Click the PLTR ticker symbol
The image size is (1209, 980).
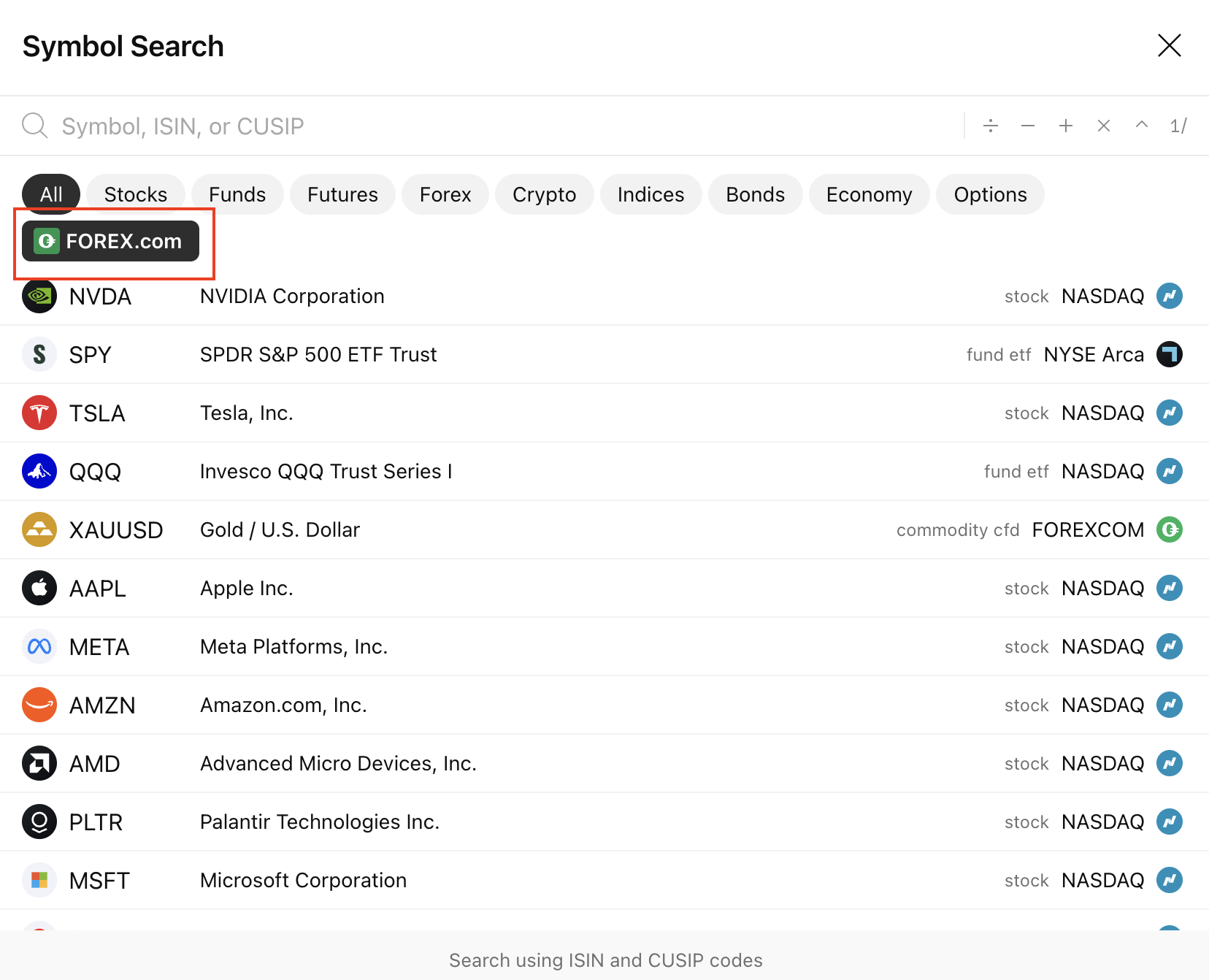(96, 822)
